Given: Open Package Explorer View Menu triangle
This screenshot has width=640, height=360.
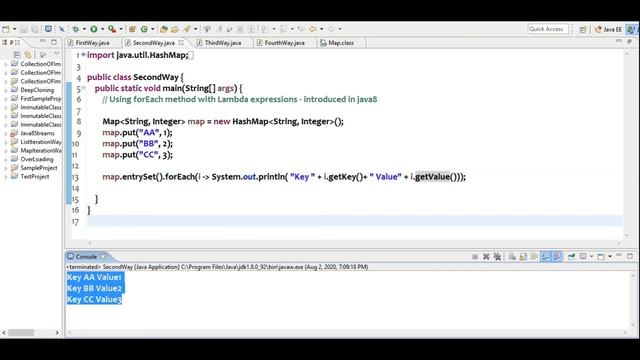Looking at the screenshot, I should [57, 54].
